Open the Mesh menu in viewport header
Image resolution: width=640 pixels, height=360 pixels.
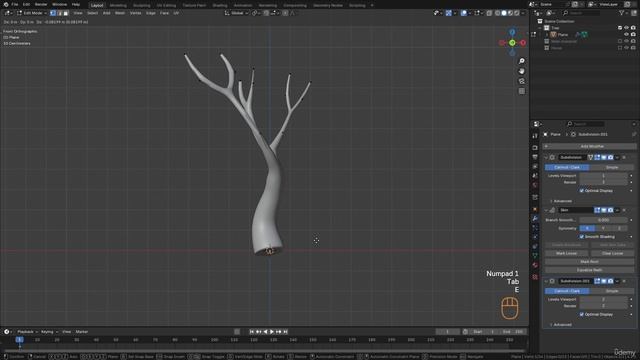coord(120,13)
